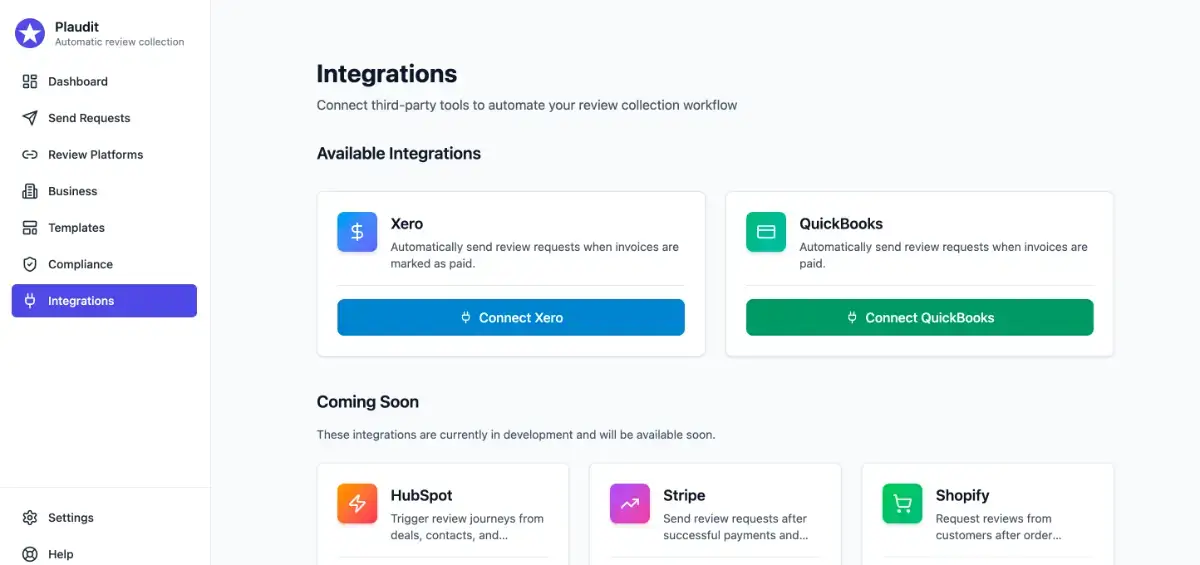
Task: Open Review Platforms section
Action: pos(104,155)
